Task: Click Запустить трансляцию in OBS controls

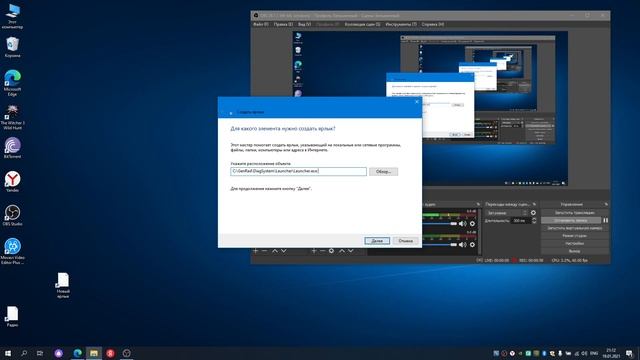Action: pyautogui.click(x=575, y=213)
